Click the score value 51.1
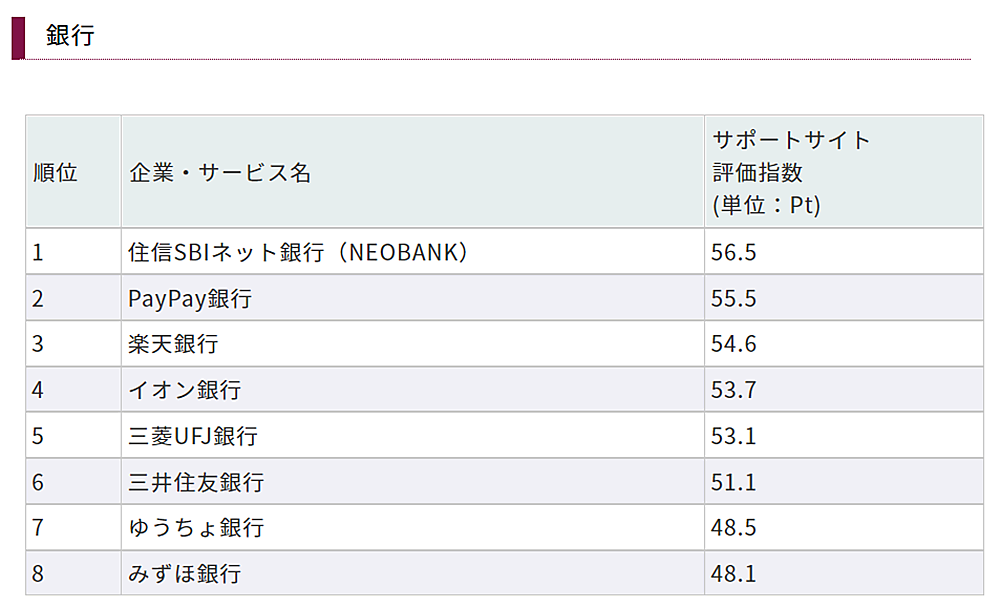1000x607 pixels. 733,482
